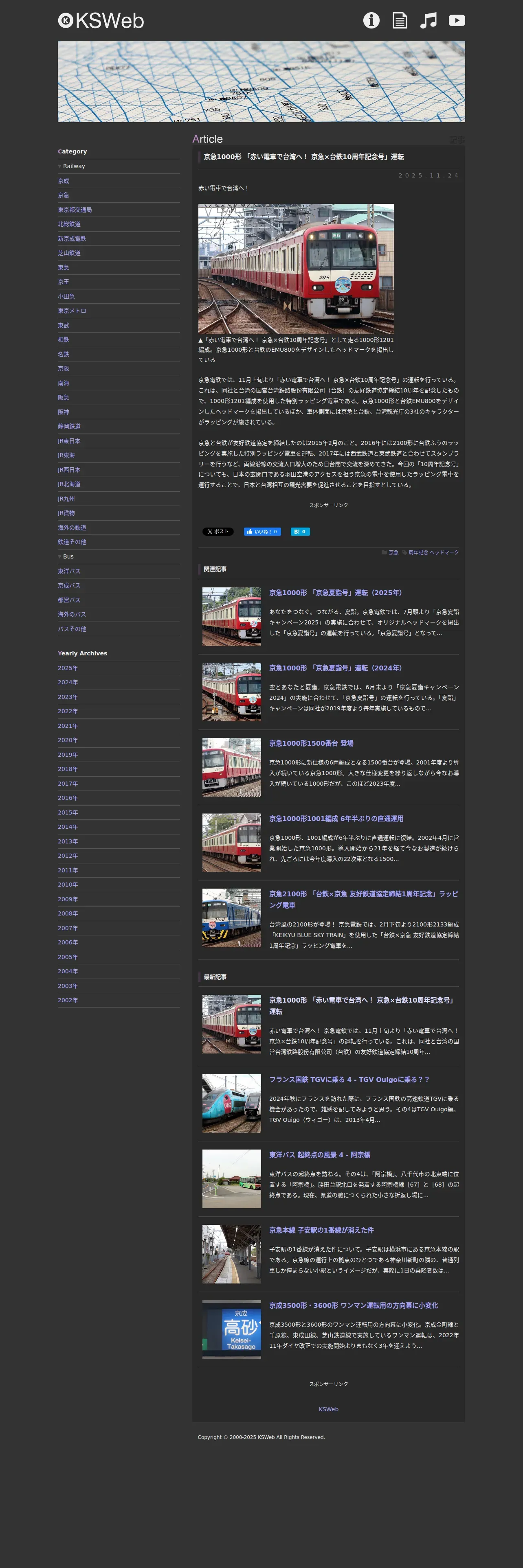Open the main red train article photo
Screen dimensions: 523x1568
(x=296, y=268)
